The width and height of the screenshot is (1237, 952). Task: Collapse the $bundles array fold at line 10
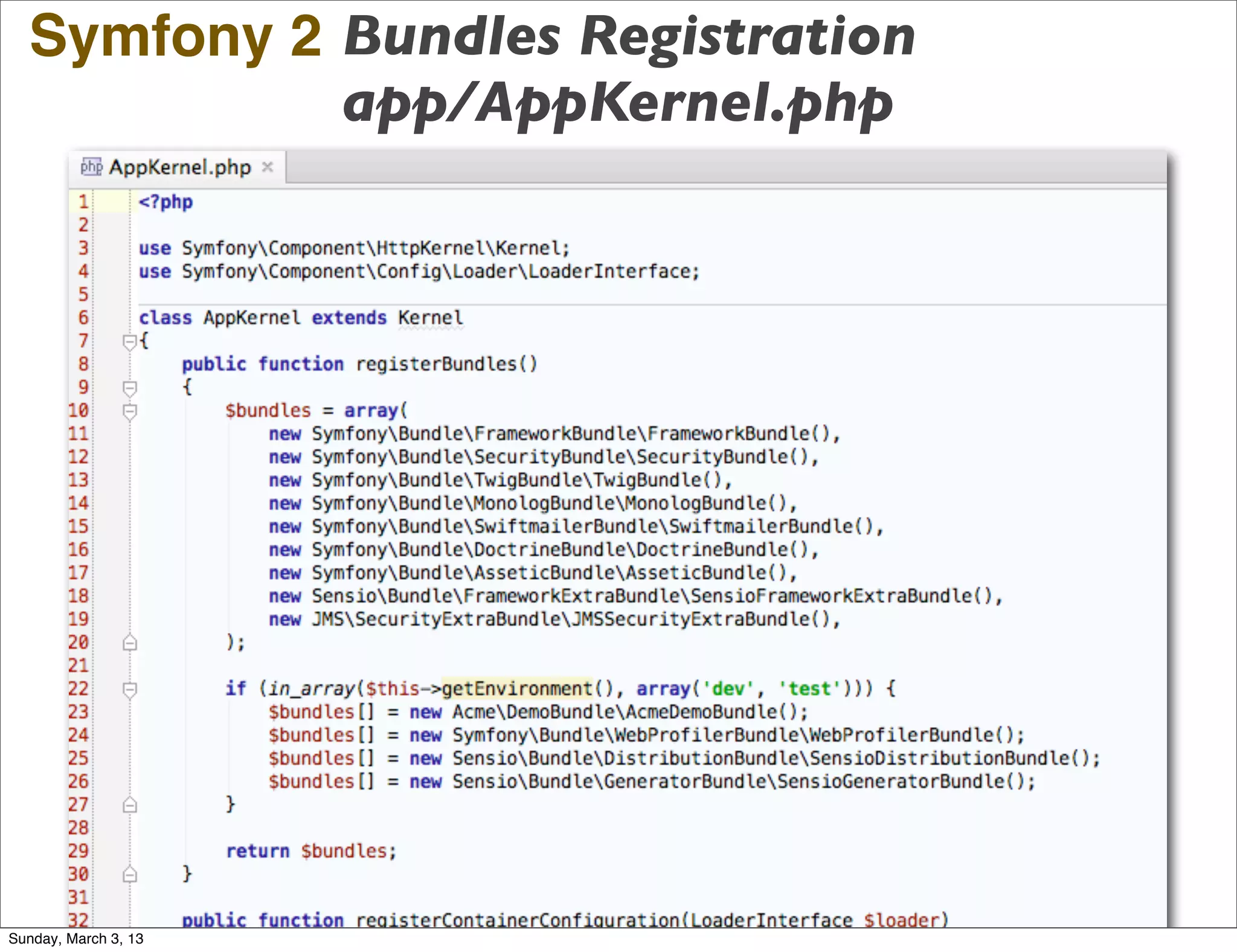point(129,412)
